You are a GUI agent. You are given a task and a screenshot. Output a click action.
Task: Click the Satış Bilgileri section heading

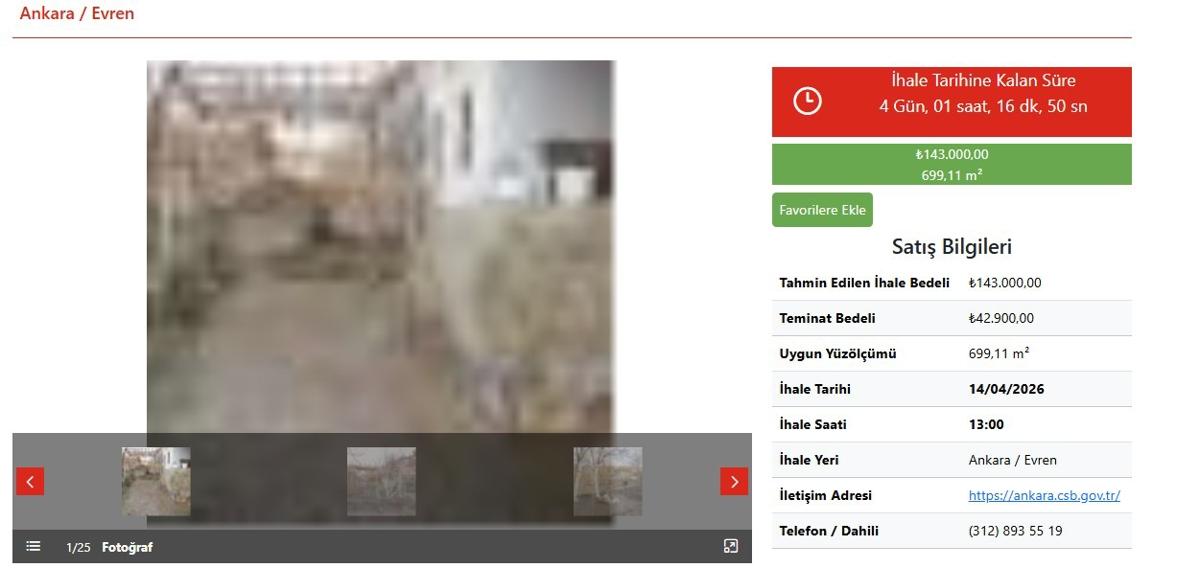(x=951, y=246)
